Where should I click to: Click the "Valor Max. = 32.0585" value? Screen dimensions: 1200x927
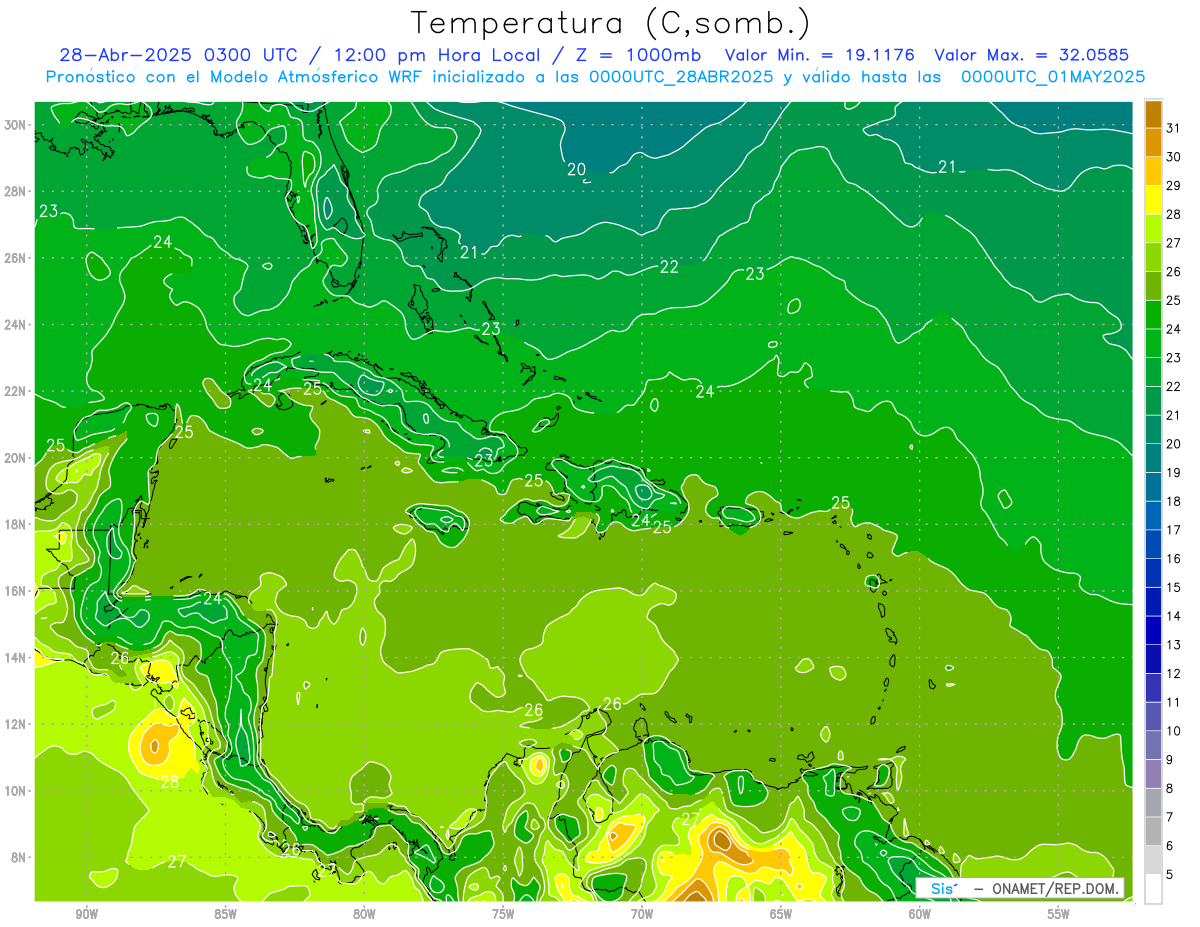[x=1032, y=55]
